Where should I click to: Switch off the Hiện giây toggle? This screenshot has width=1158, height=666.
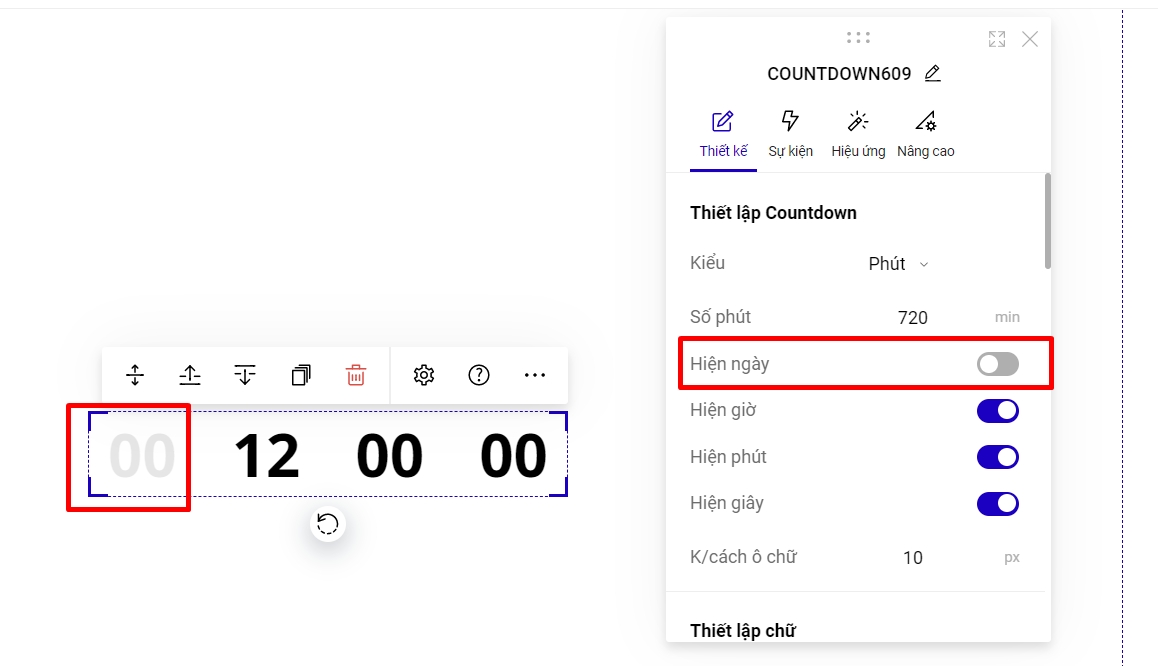pos(997,503)
